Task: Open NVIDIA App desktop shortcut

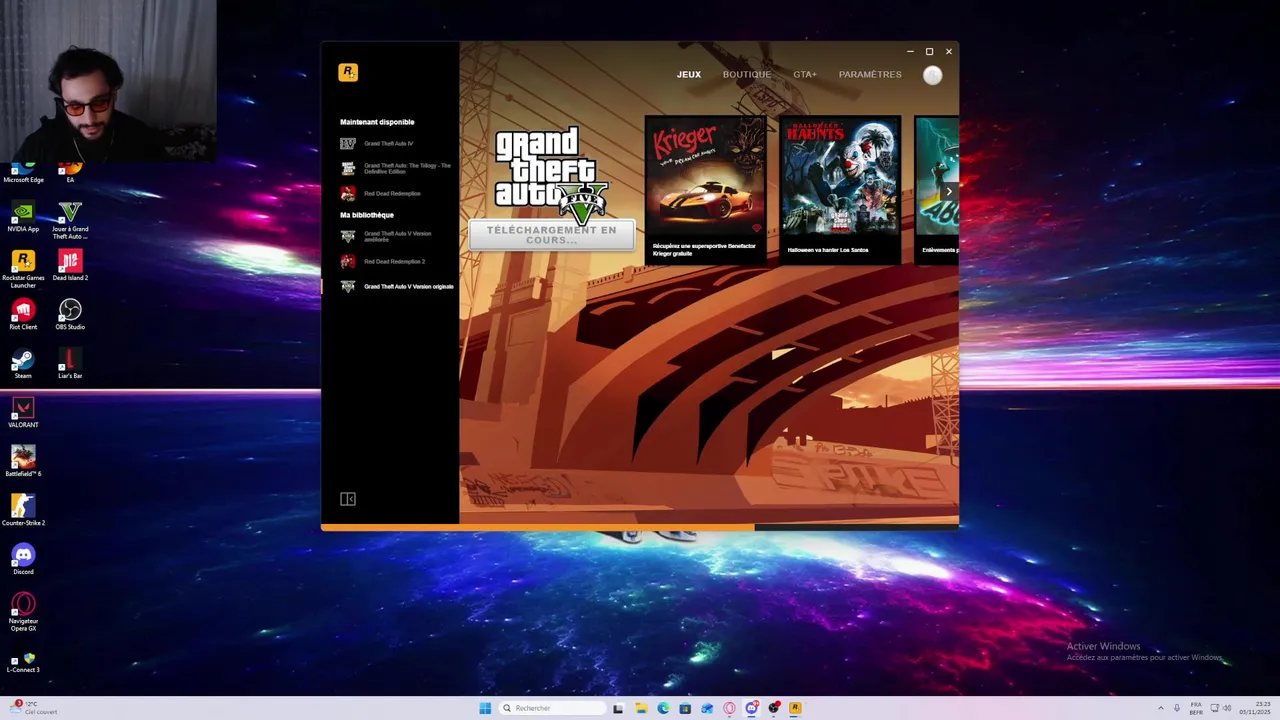Action: [23, 217]
